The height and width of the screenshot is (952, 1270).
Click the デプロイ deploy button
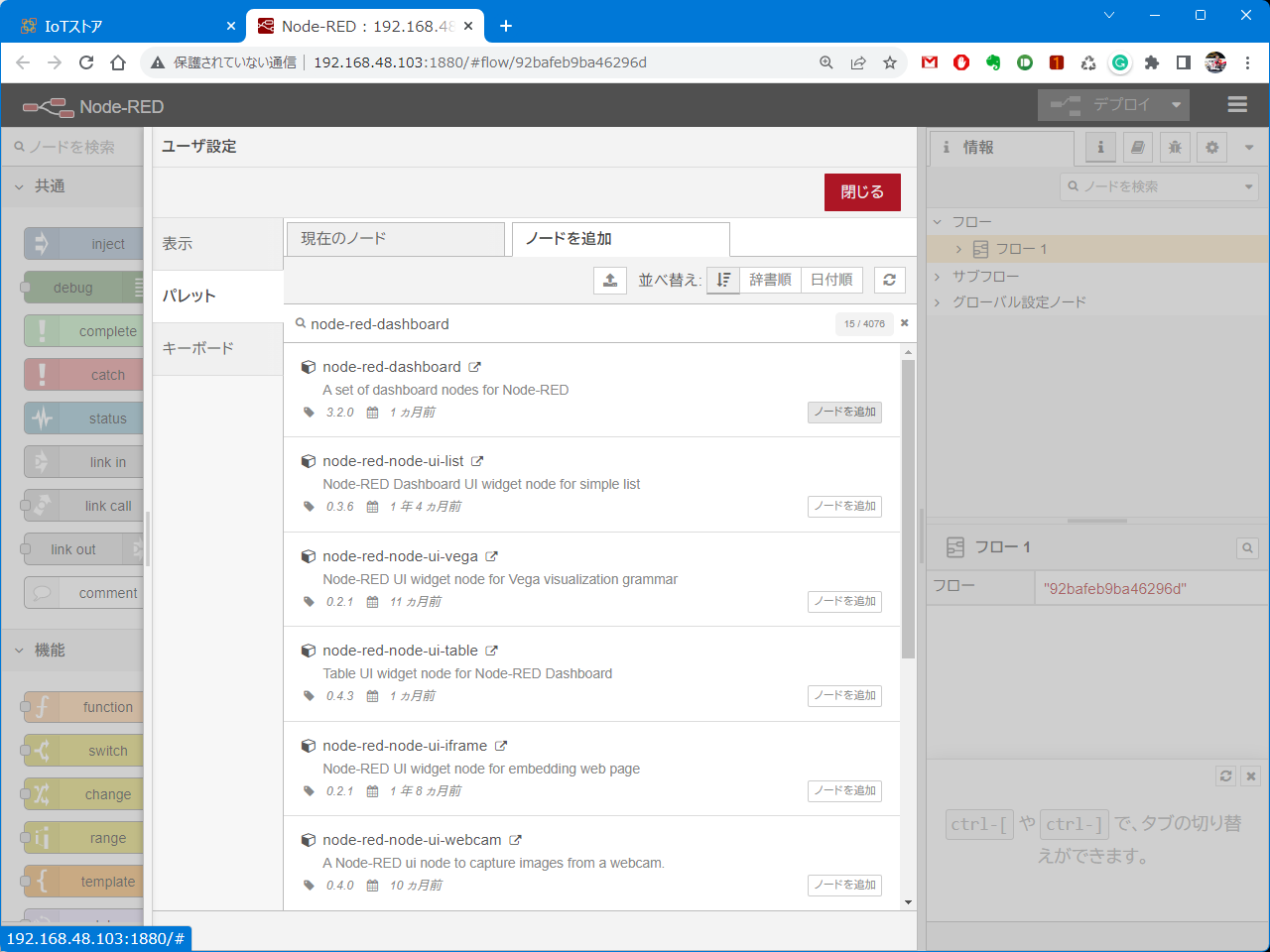(1100, 104)
